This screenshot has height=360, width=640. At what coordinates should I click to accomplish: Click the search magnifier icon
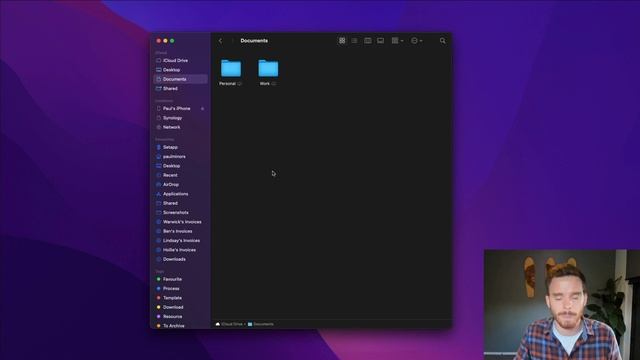(443, 41)
